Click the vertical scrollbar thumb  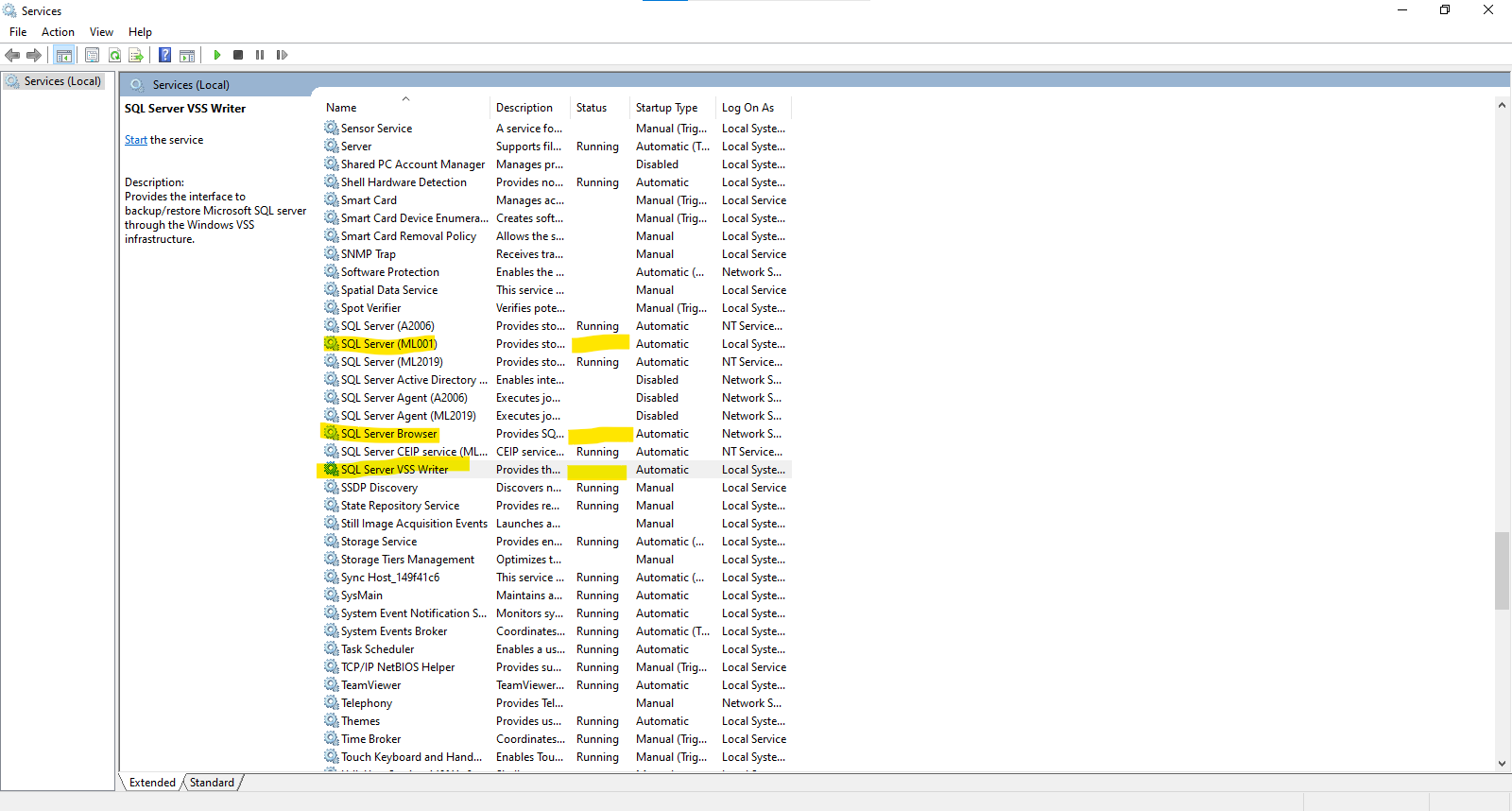(1502, 571)
